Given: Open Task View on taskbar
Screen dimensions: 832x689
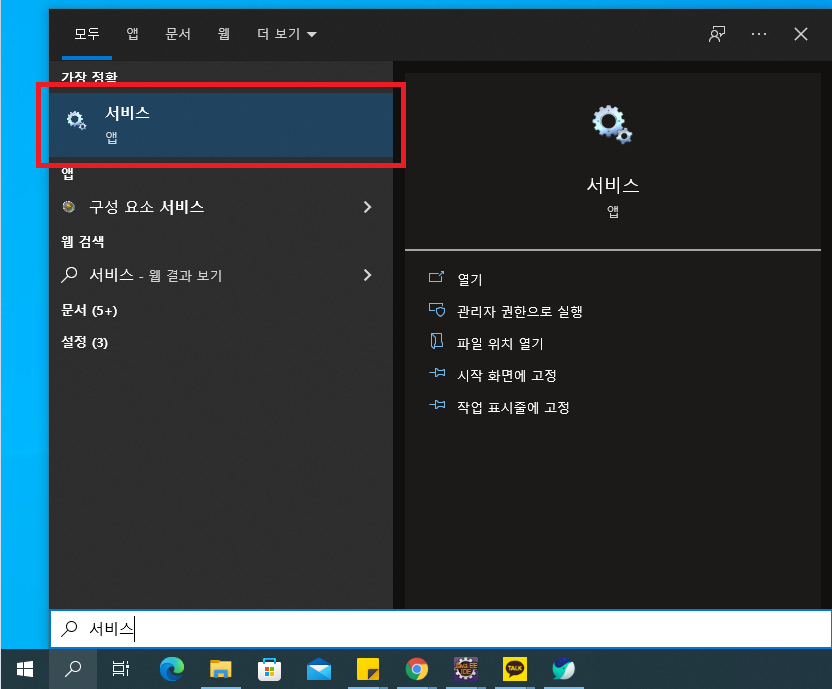Looking at the screenshot, I should point(121,669).
